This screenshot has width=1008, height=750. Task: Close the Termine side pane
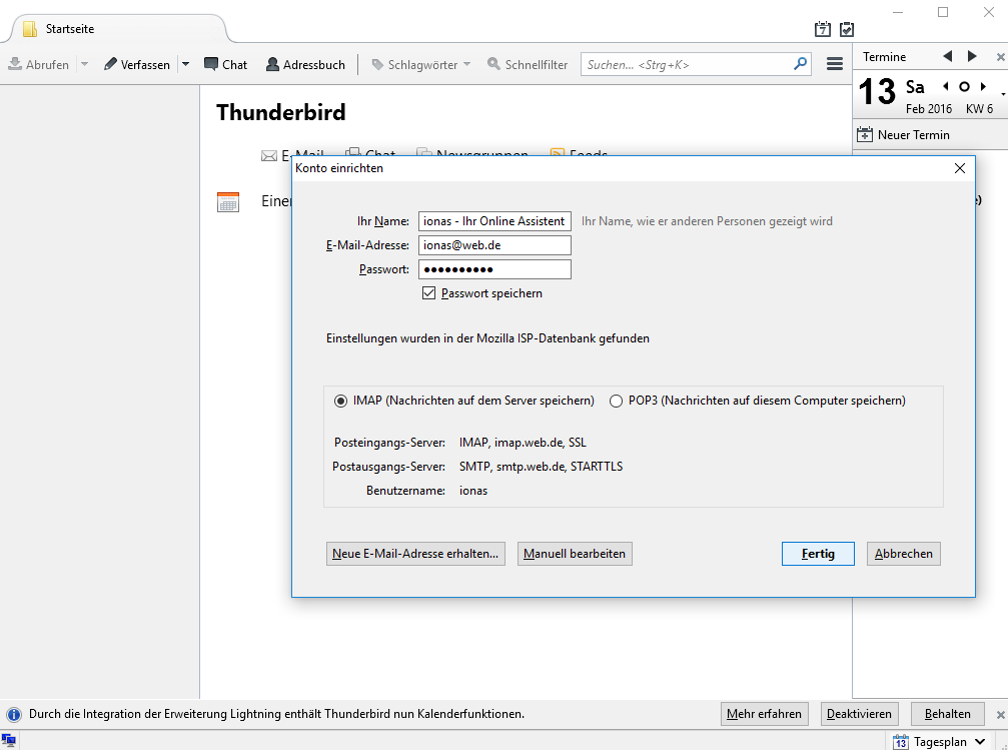click(1000, 57)
